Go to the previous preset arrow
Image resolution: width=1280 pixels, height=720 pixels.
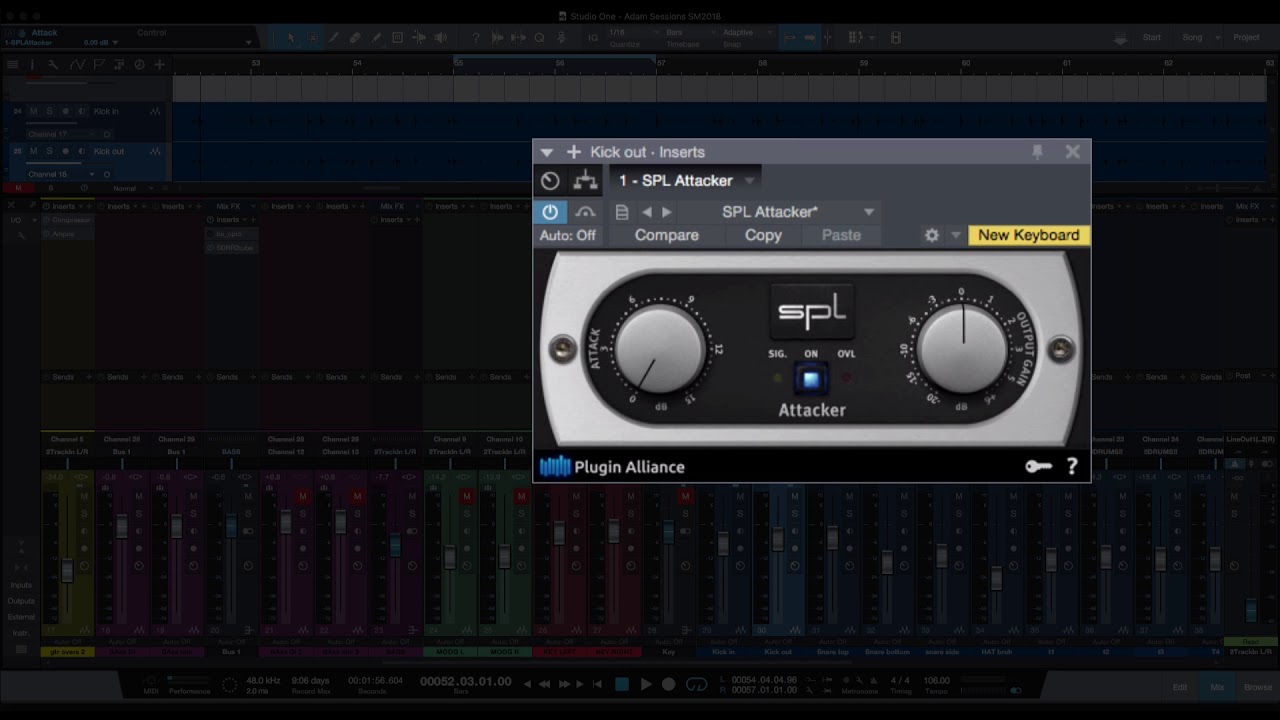pyautogui.click(x=647, y=212)
